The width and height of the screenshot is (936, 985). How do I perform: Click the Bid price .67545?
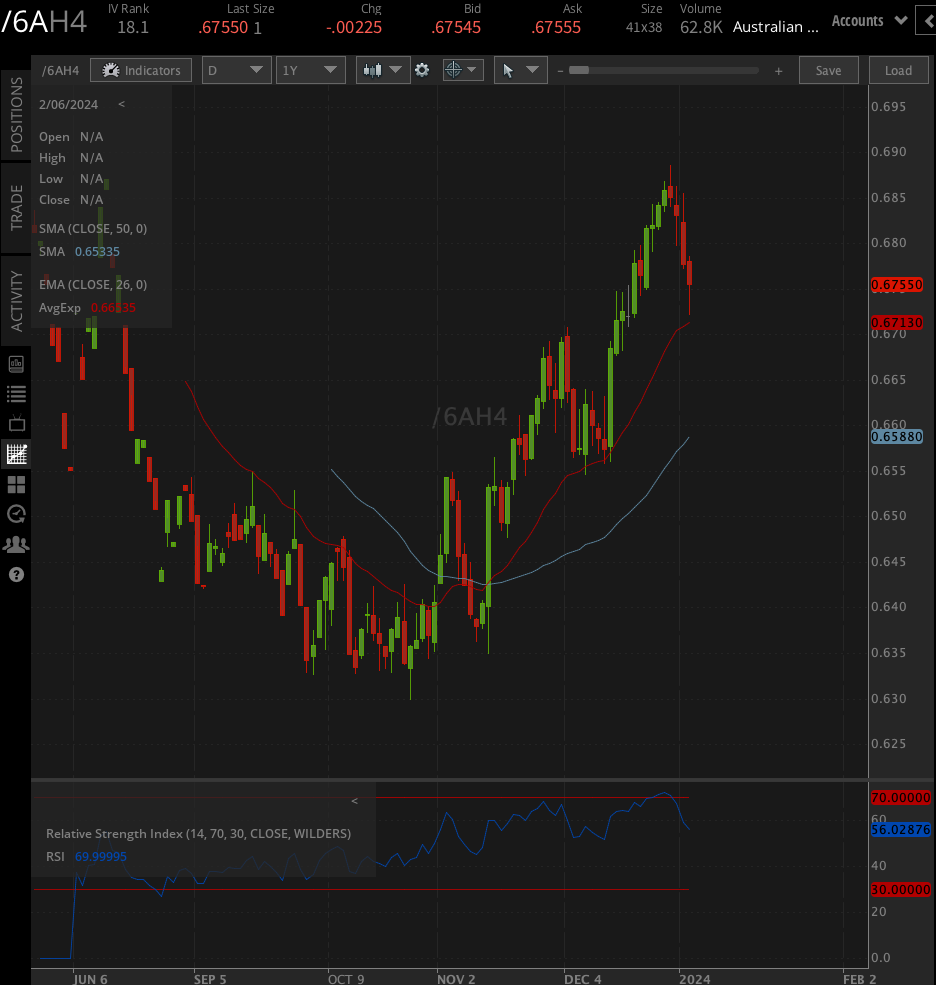pos(456,28)
